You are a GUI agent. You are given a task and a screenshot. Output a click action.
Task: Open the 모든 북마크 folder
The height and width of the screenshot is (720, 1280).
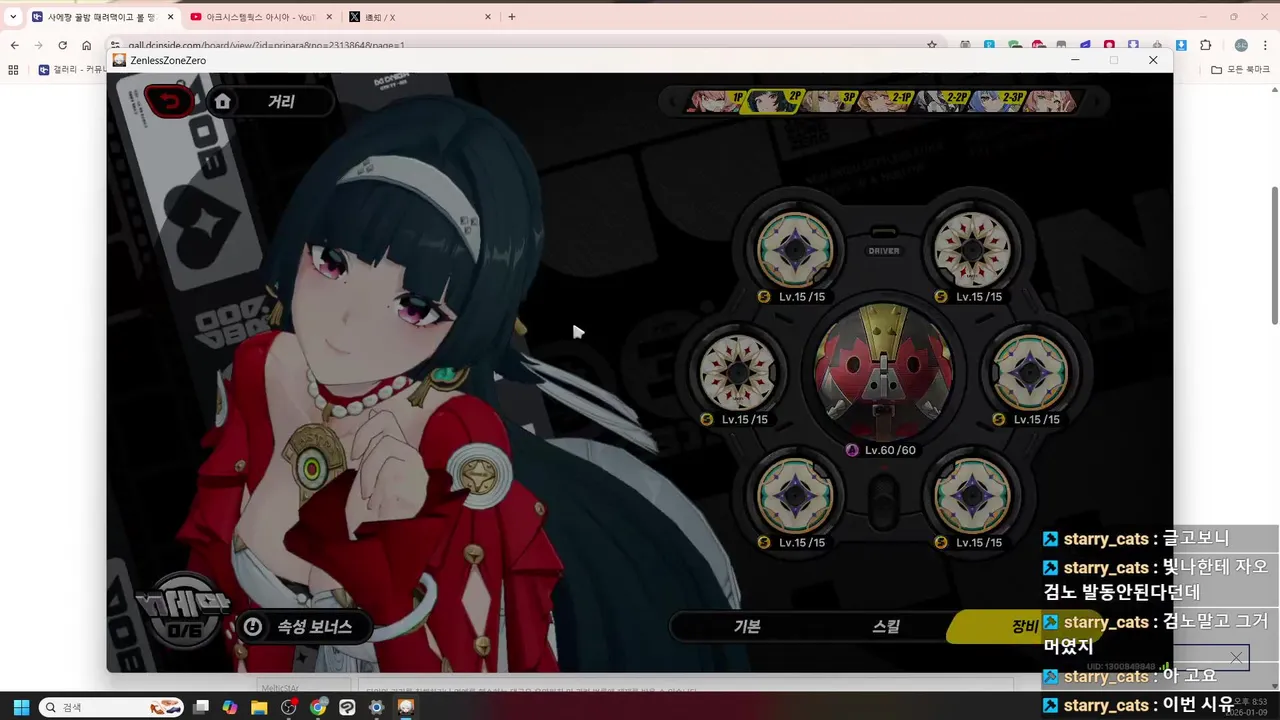click(1240, 70)
